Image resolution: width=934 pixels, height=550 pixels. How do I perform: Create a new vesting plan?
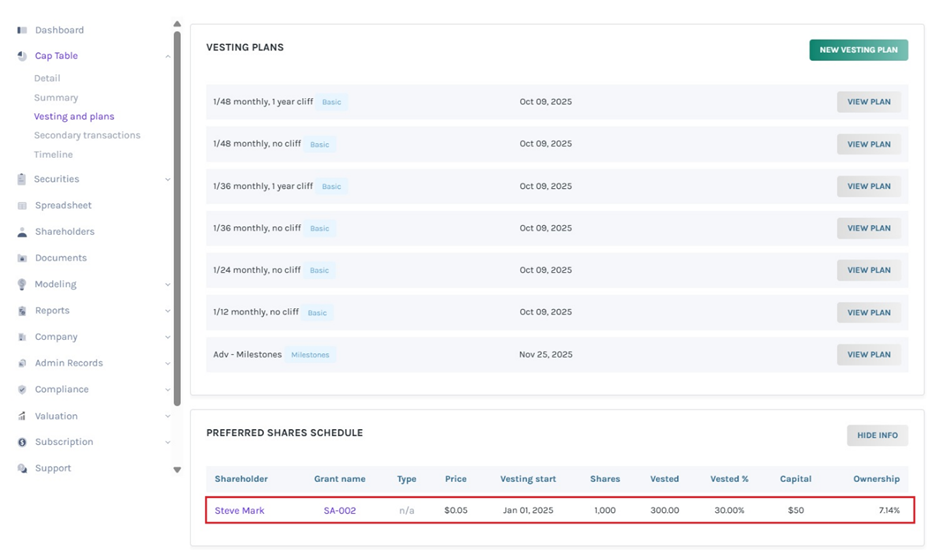pos(858,50)
